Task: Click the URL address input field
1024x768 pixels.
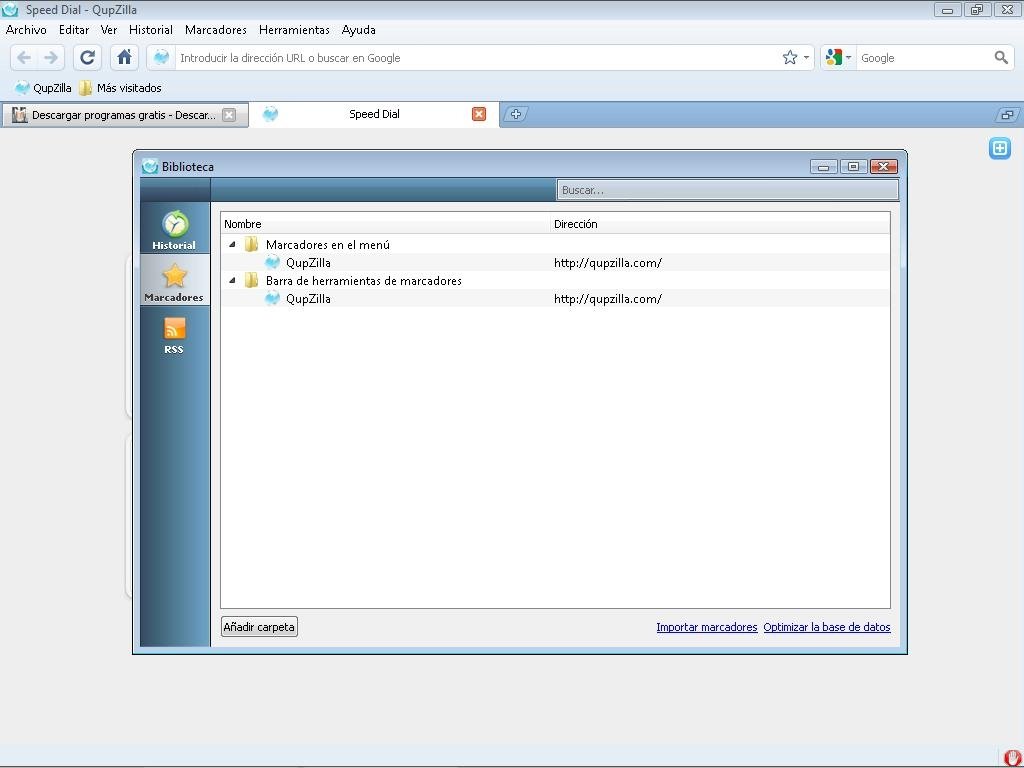Action: pos(477,57)
